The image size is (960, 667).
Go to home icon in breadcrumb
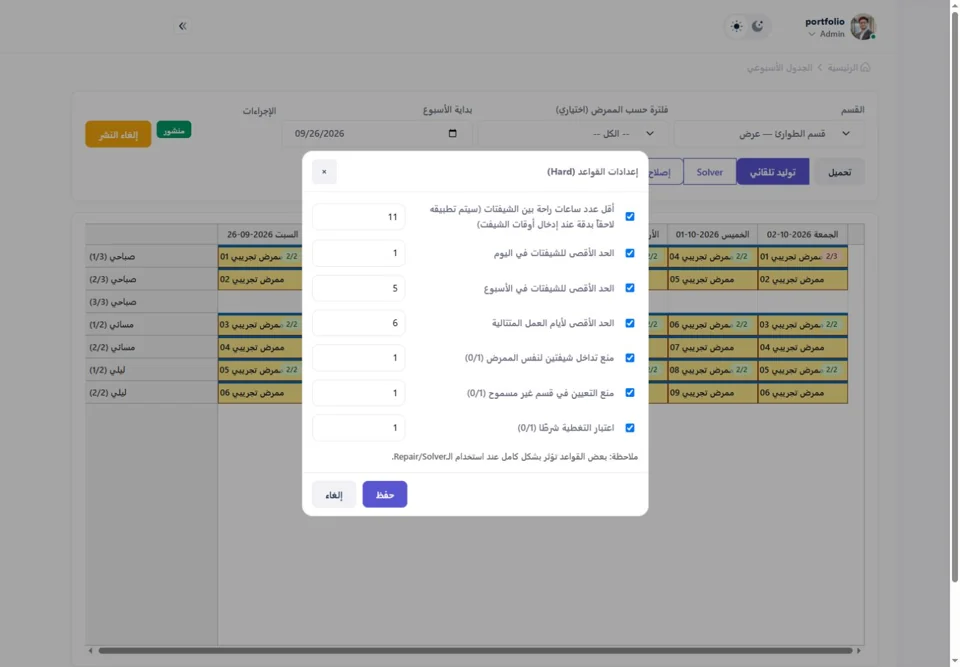865,67
